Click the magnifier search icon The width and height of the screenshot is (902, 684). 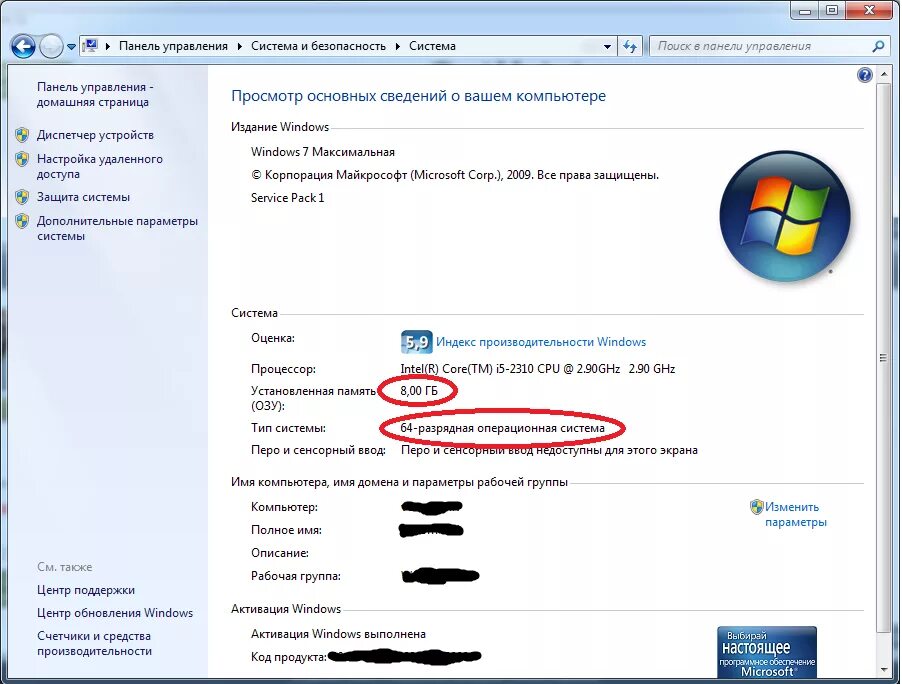coord(878,46)
